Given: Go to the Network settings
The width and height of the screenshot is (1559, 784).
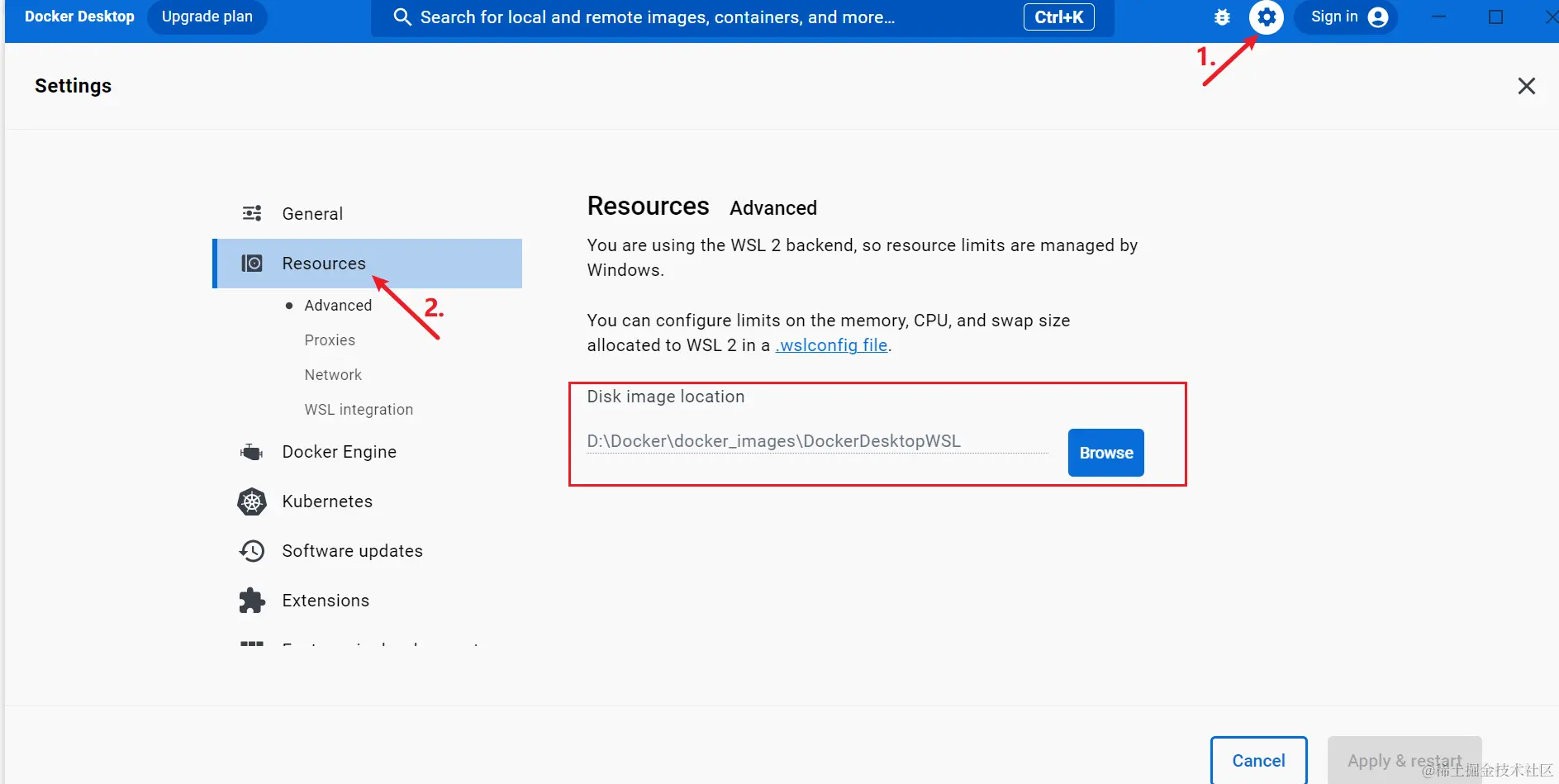Looking at the screenshot, I should 333,375.
